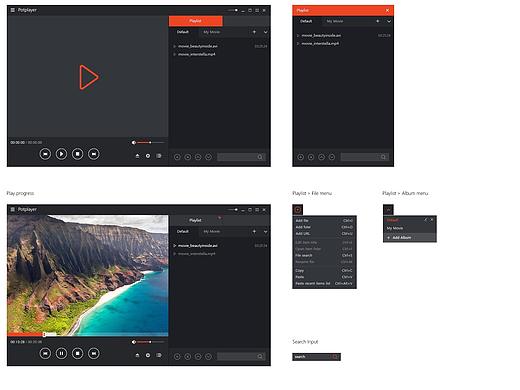The height and width of the screenshot is (390, 520).
Task: Adjust the volume slider in the upper player
Action: tap(150, 143)
